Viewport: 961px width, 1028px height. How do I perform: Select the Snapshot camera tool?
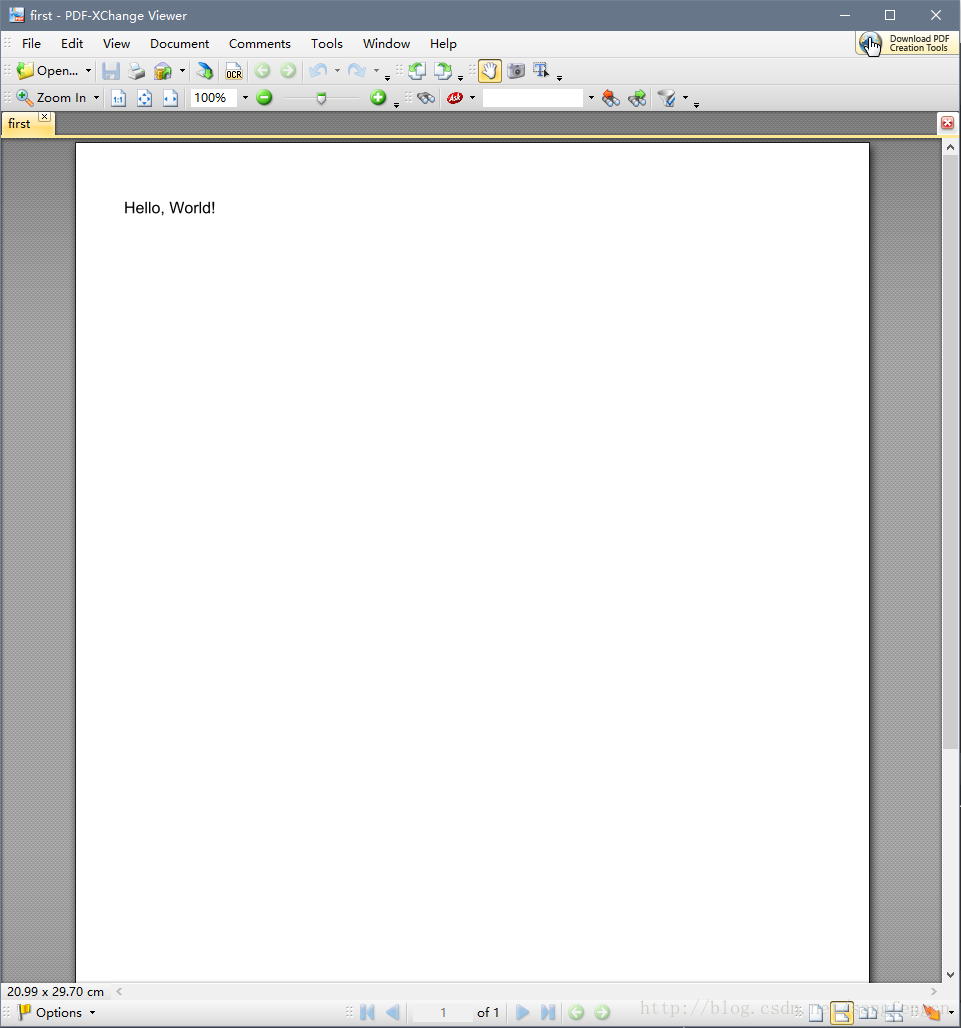tap(517, 71)
